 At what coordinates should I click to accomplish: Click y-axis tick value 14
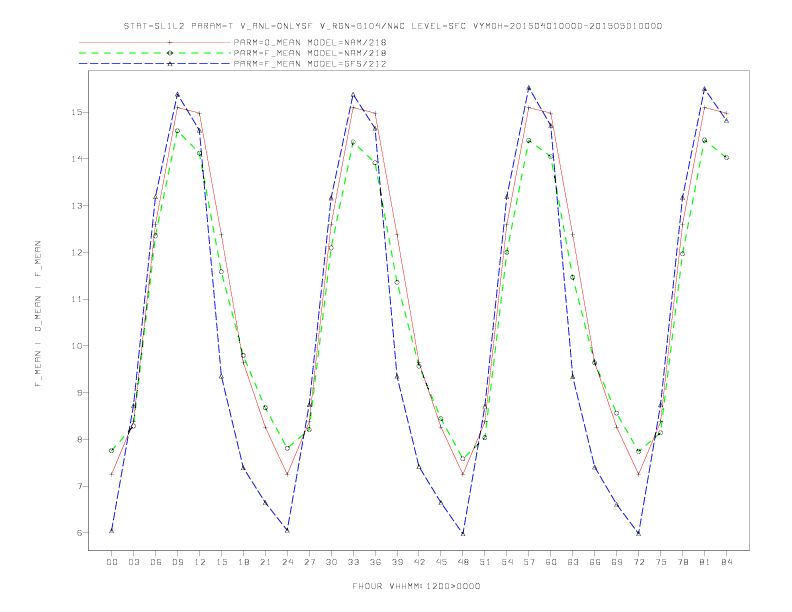click(77, 159)
